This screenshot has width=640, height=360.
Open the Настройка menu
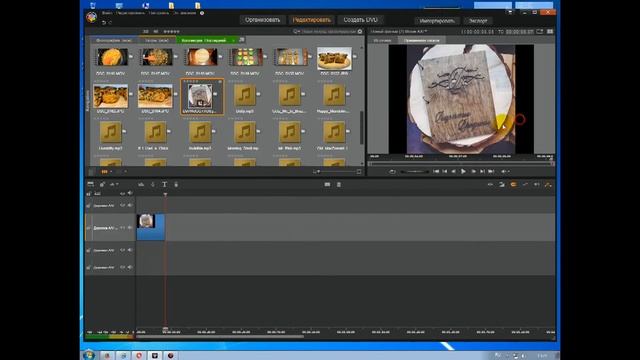[158, 13]
